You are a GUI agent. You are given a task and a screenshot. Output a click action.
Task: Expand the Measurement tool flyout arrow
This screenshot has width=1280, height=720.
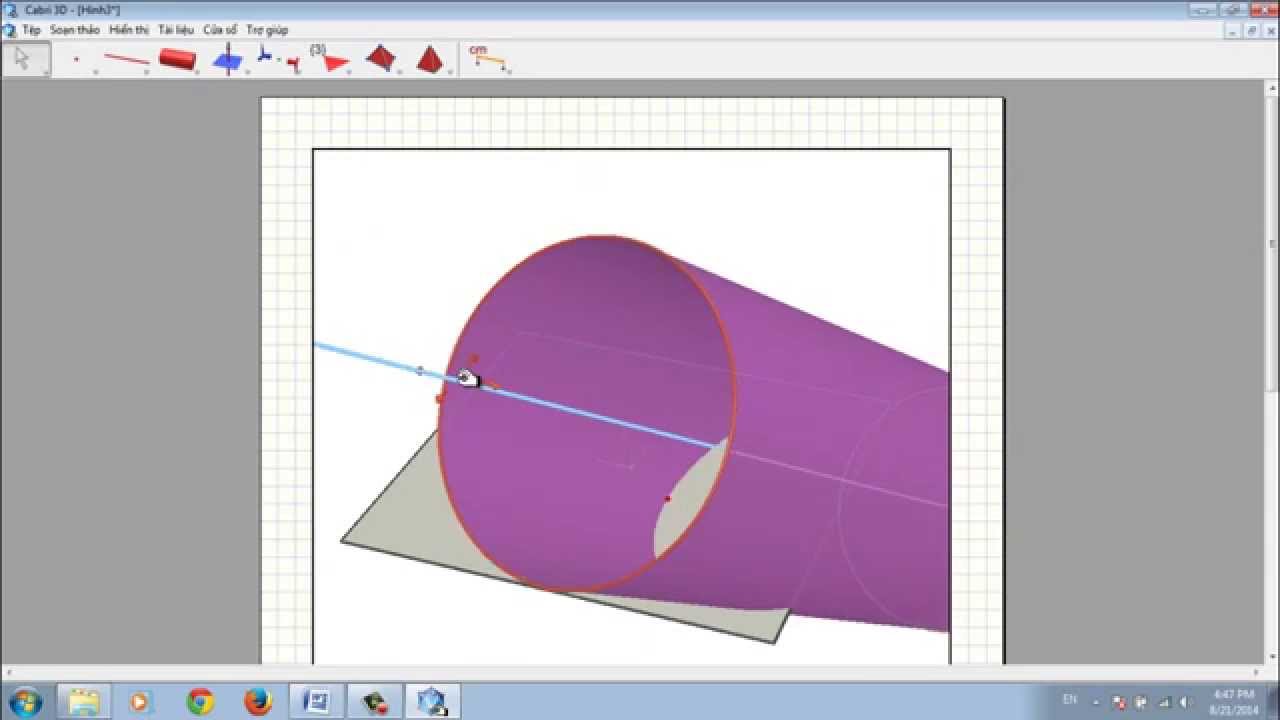pyautogui.click(x=507, y=72)
